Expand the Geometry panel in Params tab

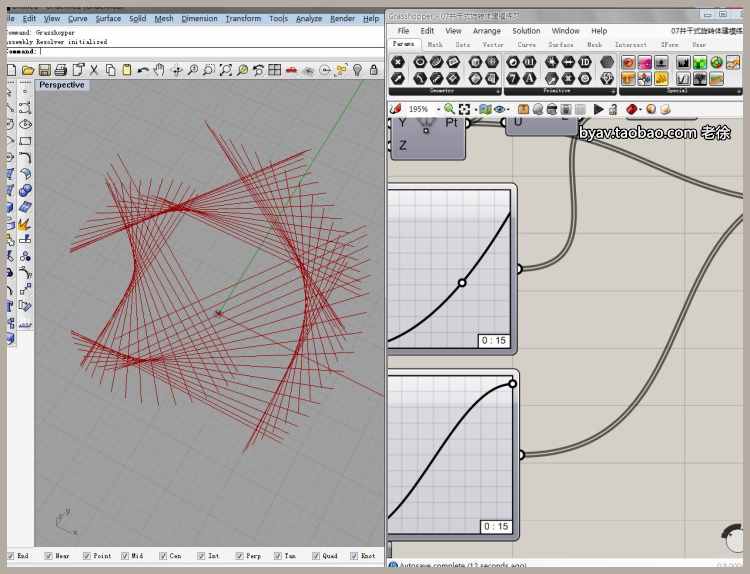pyautogui.click(x=497, y=91)
